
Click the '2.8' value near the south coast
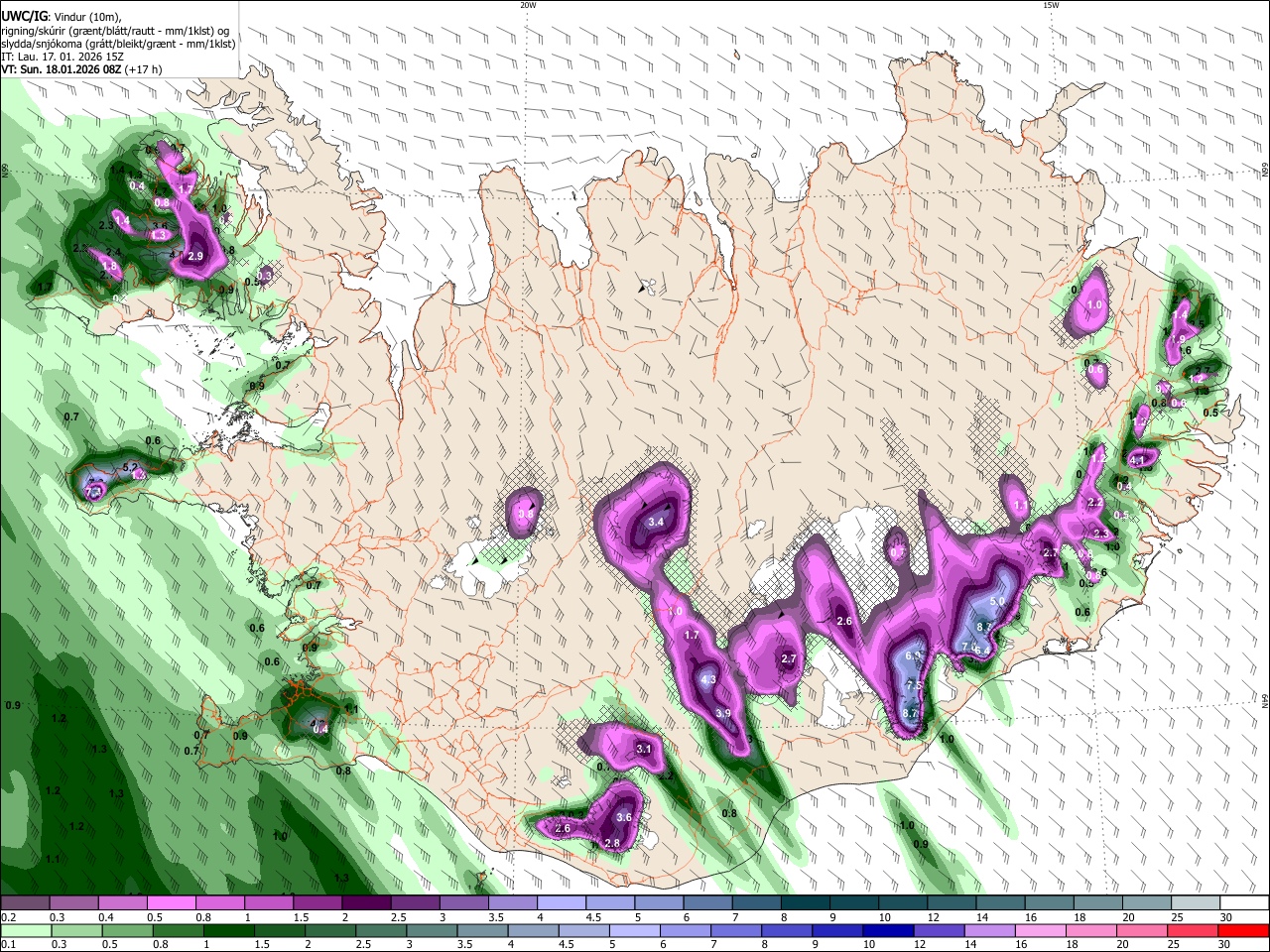tap(611, 843)
